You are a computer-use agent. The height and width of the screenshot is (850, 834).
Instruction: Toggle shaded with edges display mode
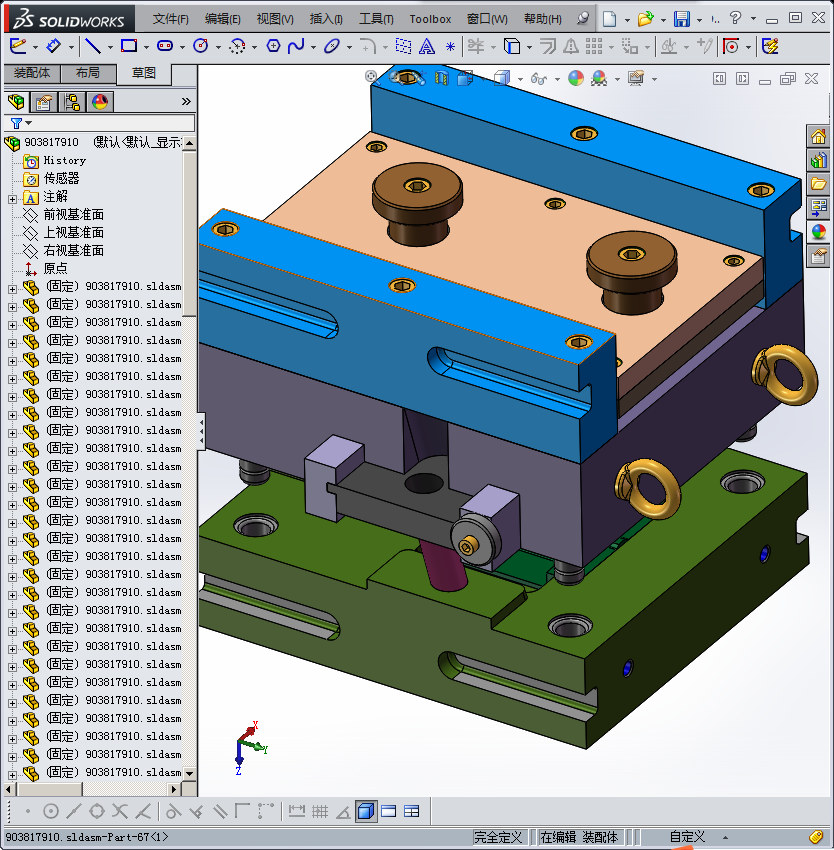366,811
